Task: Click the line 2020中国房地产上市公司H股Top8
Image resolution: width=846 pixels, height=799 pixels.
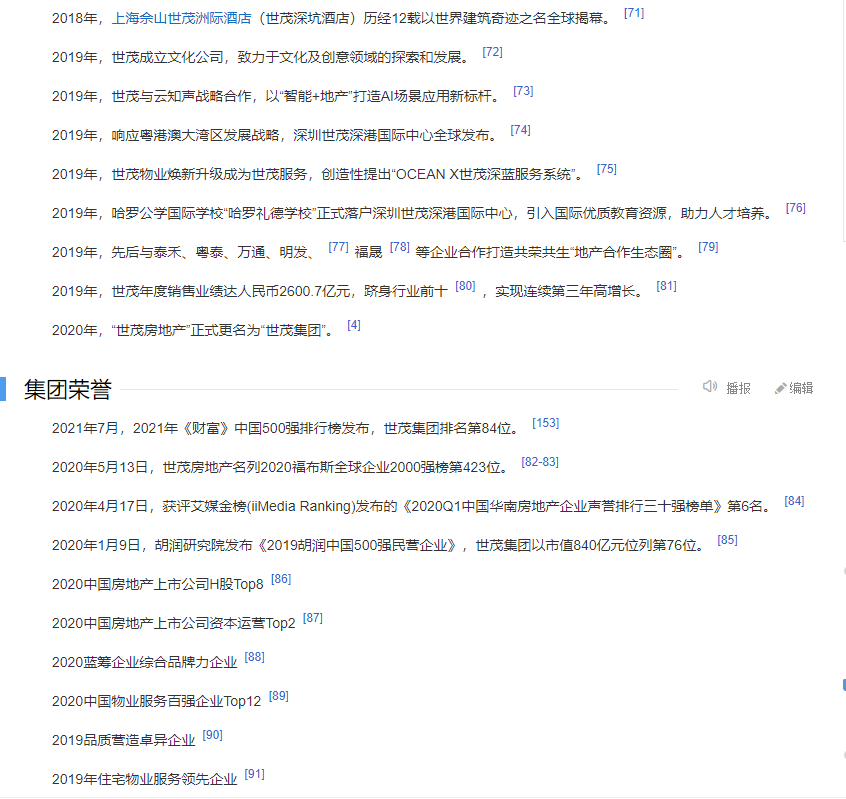Action: [x=158, y=584]
